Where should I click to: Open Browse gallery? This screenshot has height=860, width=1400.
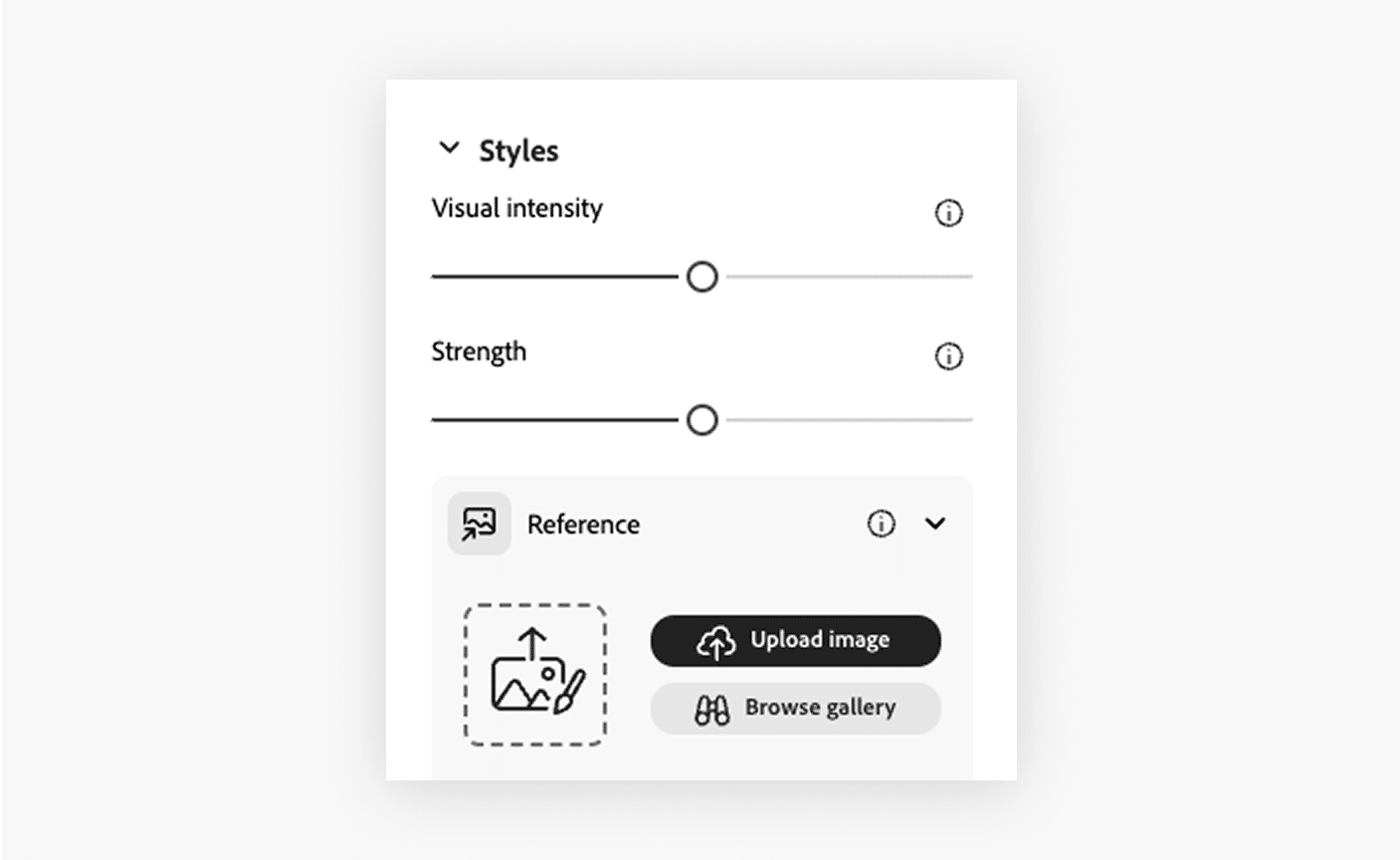click(x=795, y=709)
